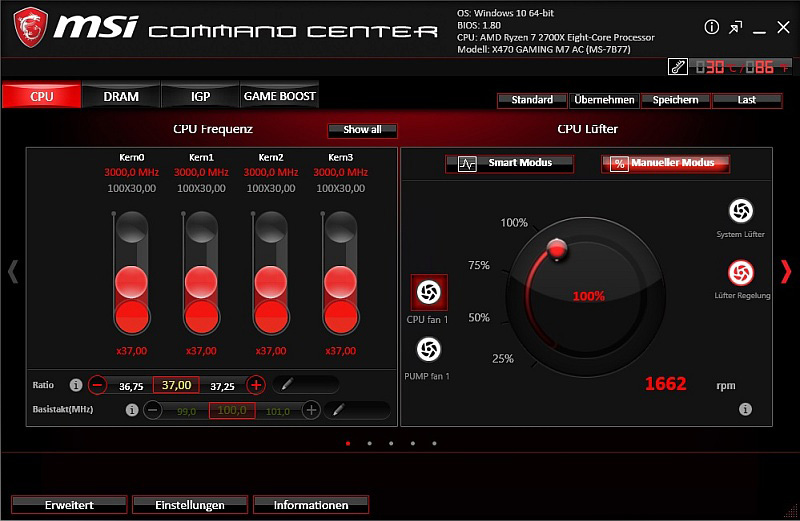Screen dimensions: 800x521
Task: Select the PUMP fan 1 icon
Action: 429,350
